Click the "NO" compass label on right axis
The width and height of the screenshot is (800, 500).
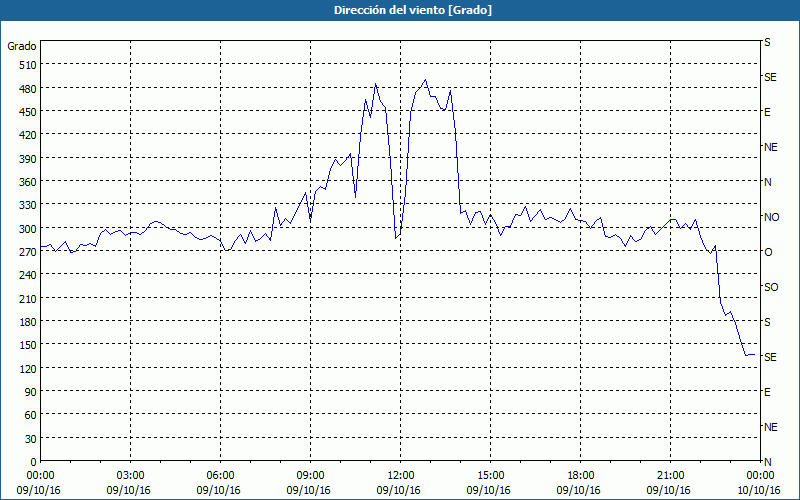click(x=771, y=217)
